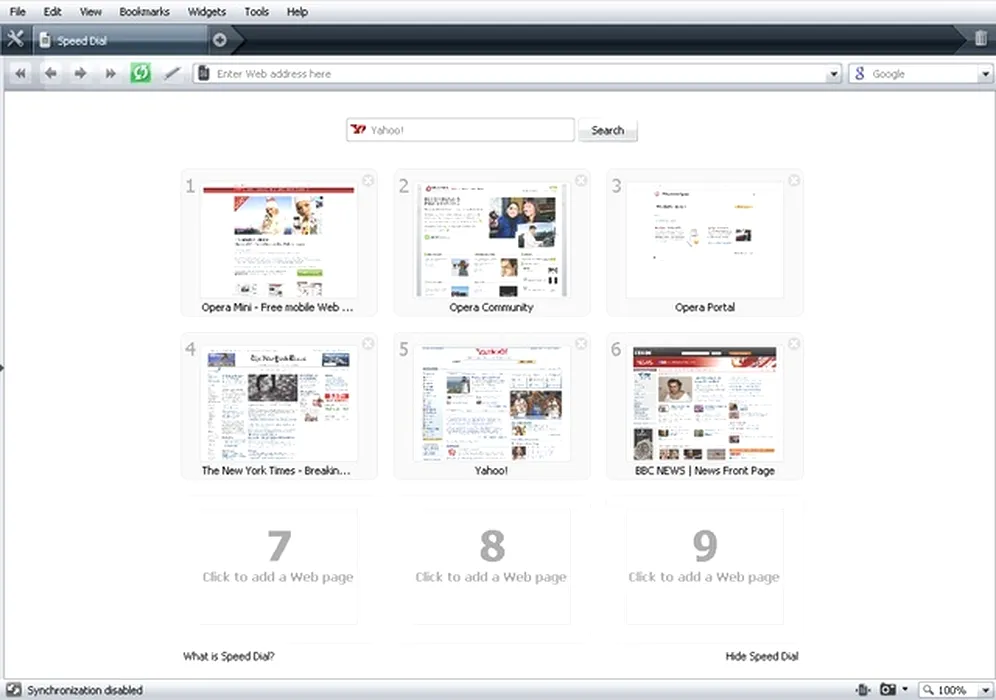Remove the Opera Mini speed dial entry
This screenshot has width=996, height=700.
coord(368,180)
